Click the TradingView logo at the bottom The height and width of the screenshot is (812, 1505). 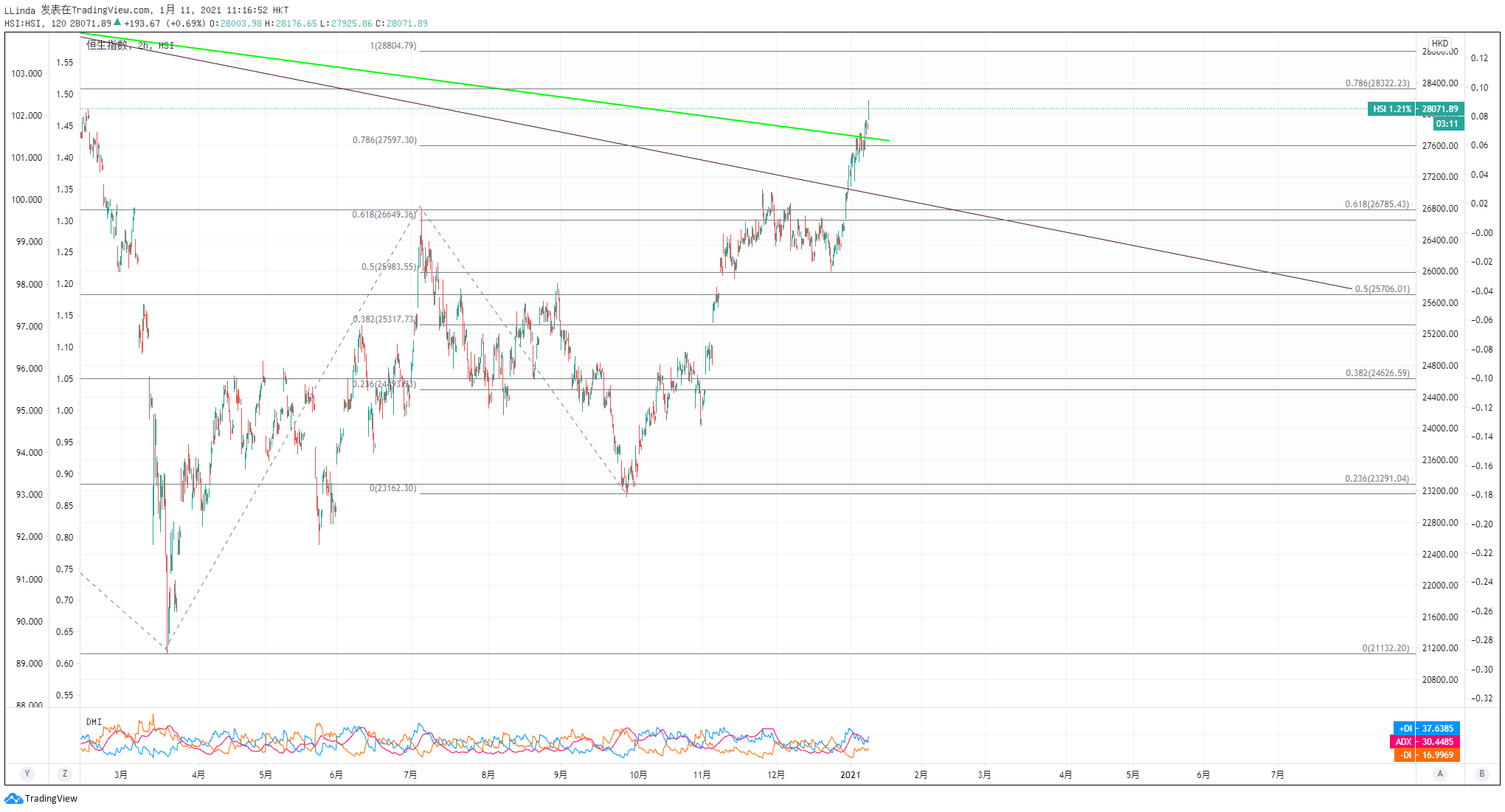tap(41, 799)
